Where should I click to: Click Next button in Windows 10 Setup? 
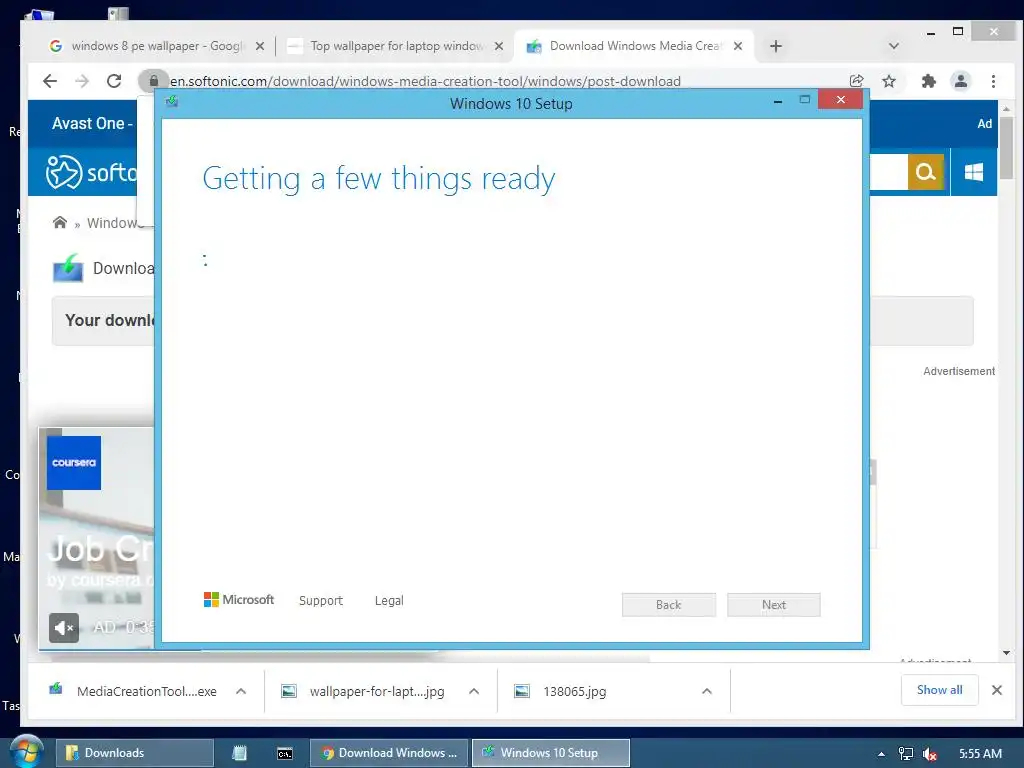(x=774, y=605)
